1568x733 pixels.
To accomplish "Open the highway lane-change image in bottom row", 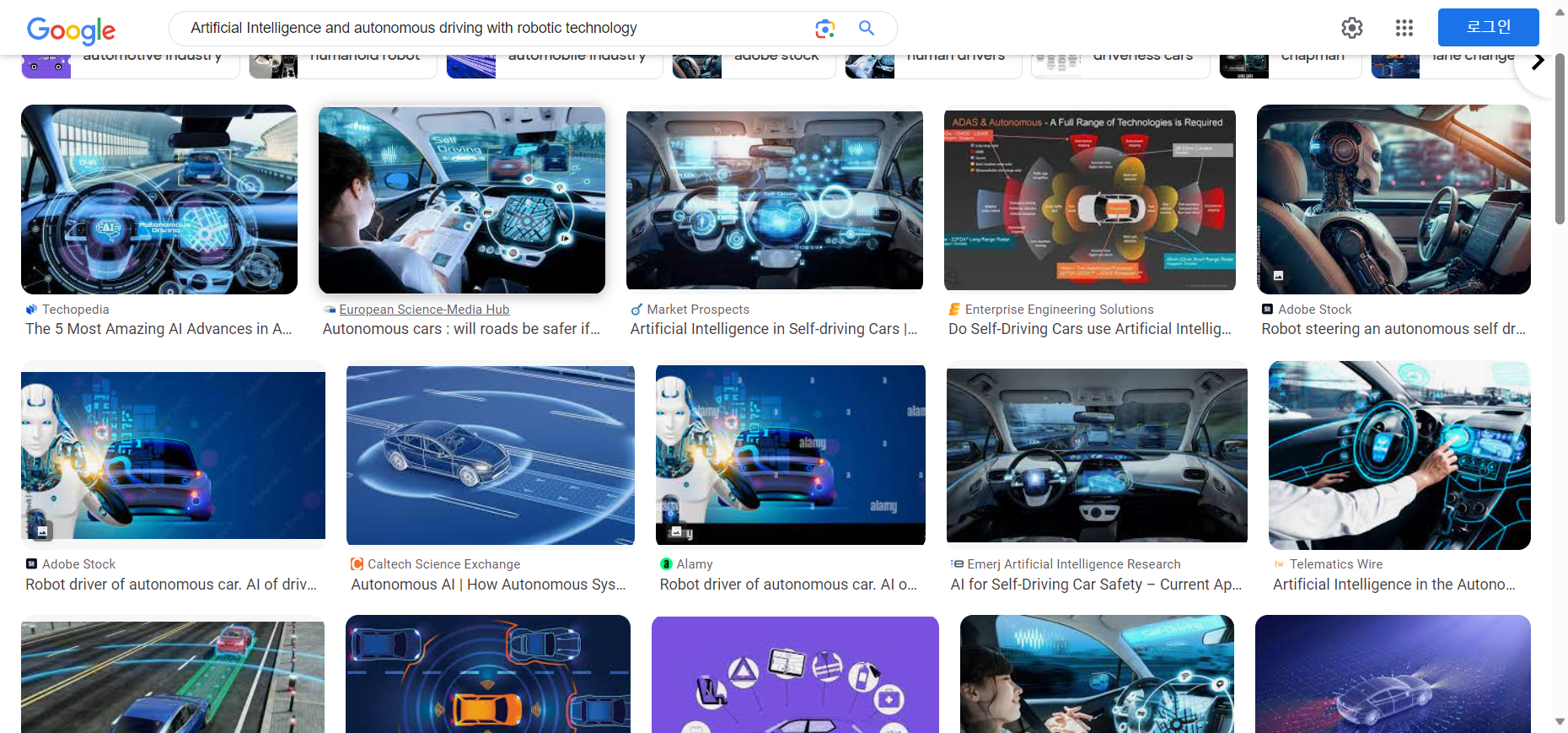I will 173,677.
